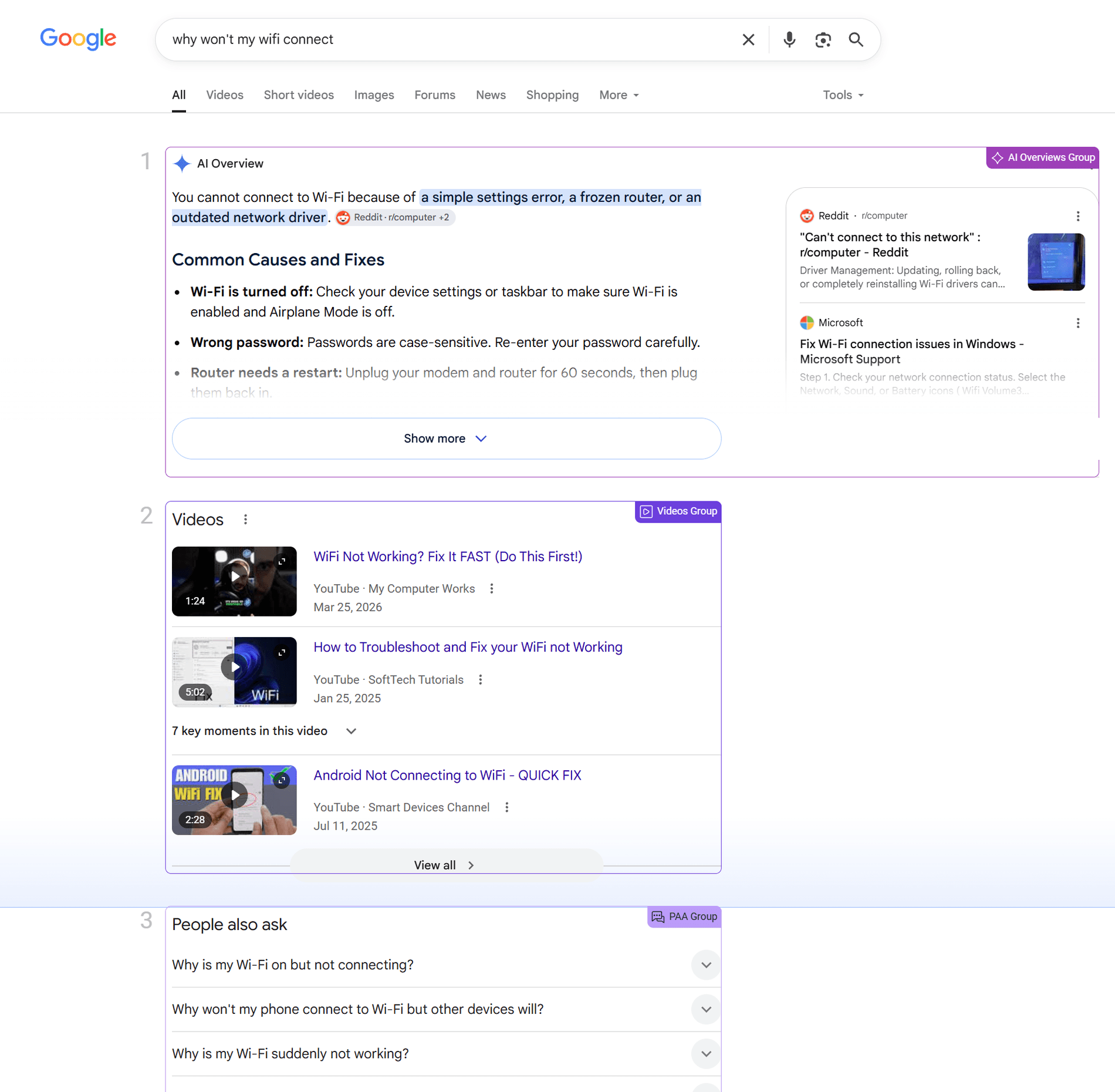Click the "People also ask" heading

[x=229, y=924]
